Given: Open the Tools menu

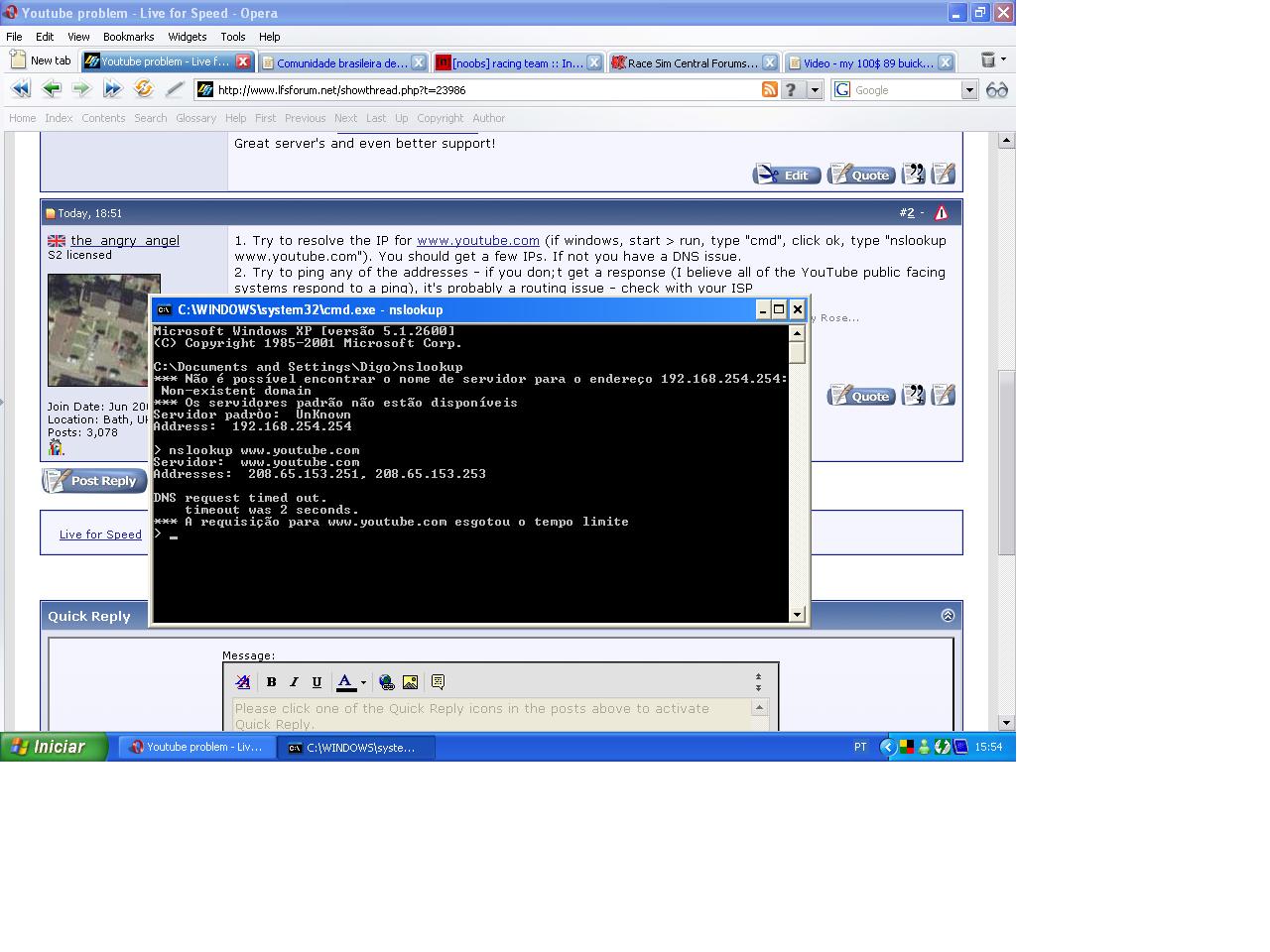Looking at the screenshot, I should 233,36.
